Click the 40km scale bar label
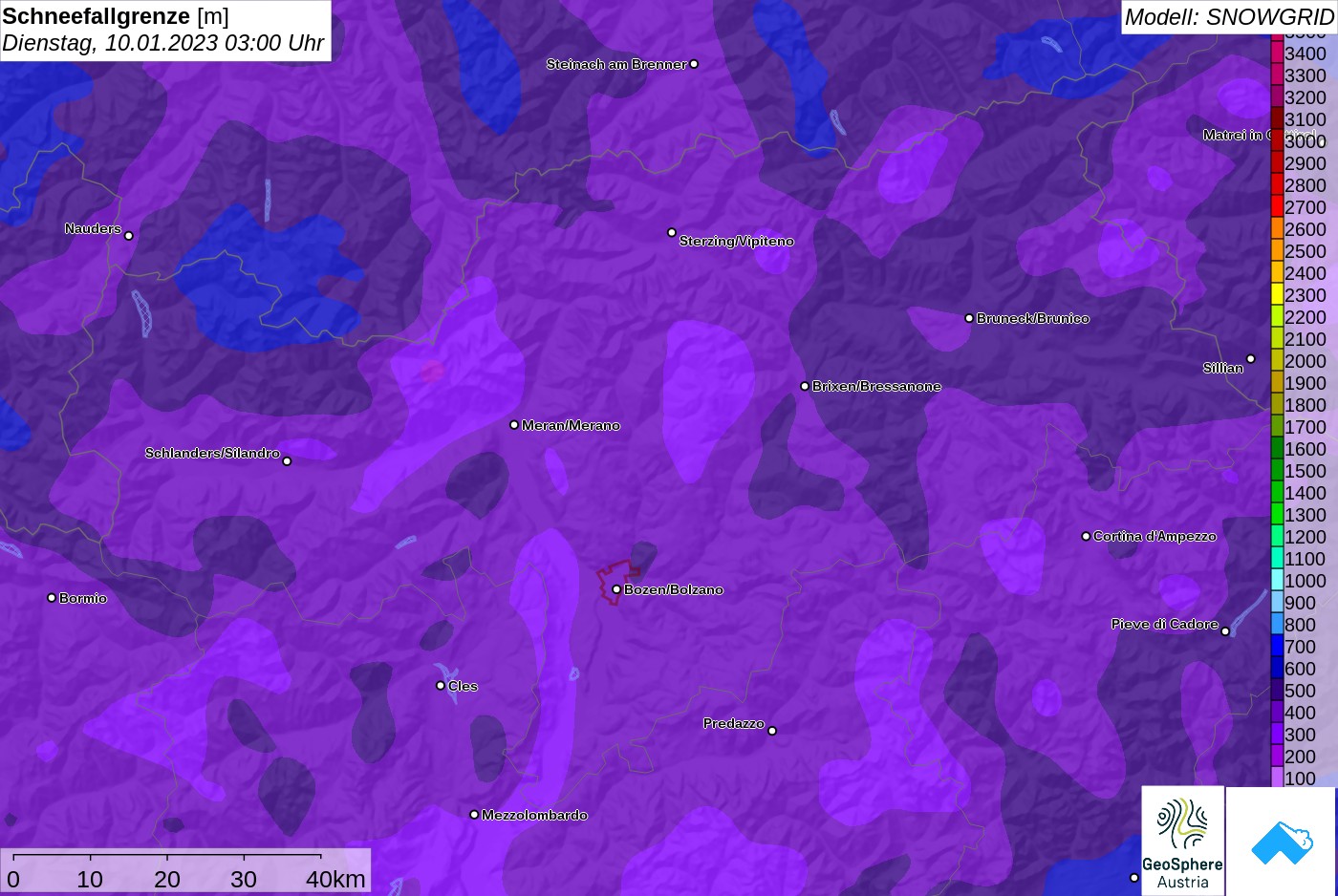The width and height of the screenshot is (1338, 896). tap(335, 879)
